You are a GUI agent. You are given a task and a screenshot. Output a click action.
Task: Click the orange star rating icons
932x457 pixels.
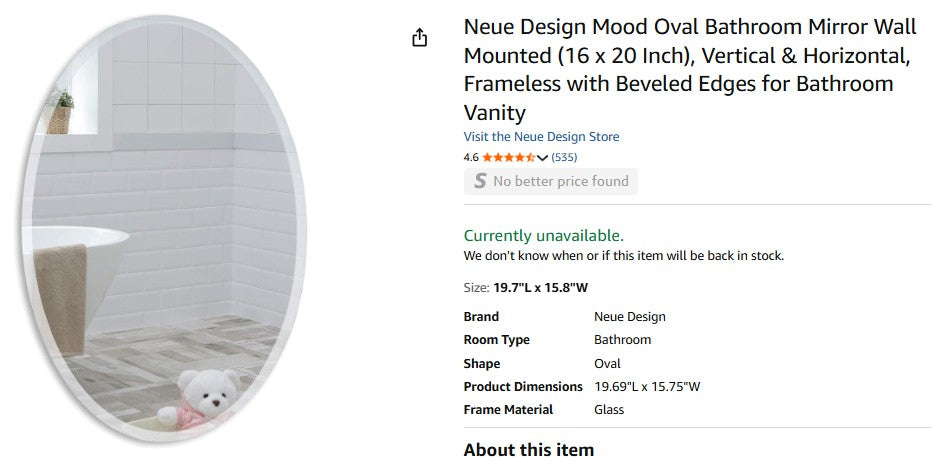pyautogui.click(x=508, y=157)
